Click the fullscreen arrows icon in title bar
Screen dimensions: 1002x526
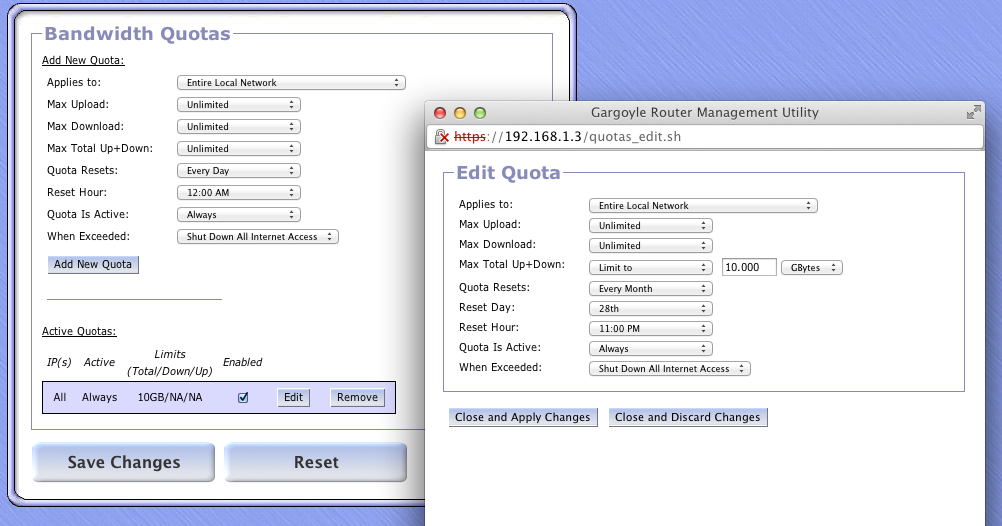click(973, 112)
